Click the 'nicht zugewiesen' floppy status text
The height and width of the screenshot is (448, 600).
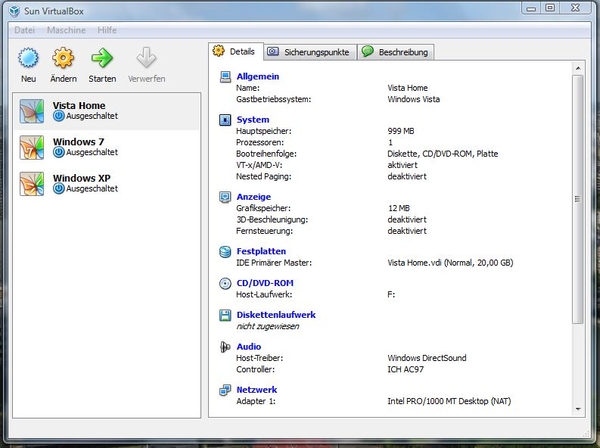pos(267,326)
